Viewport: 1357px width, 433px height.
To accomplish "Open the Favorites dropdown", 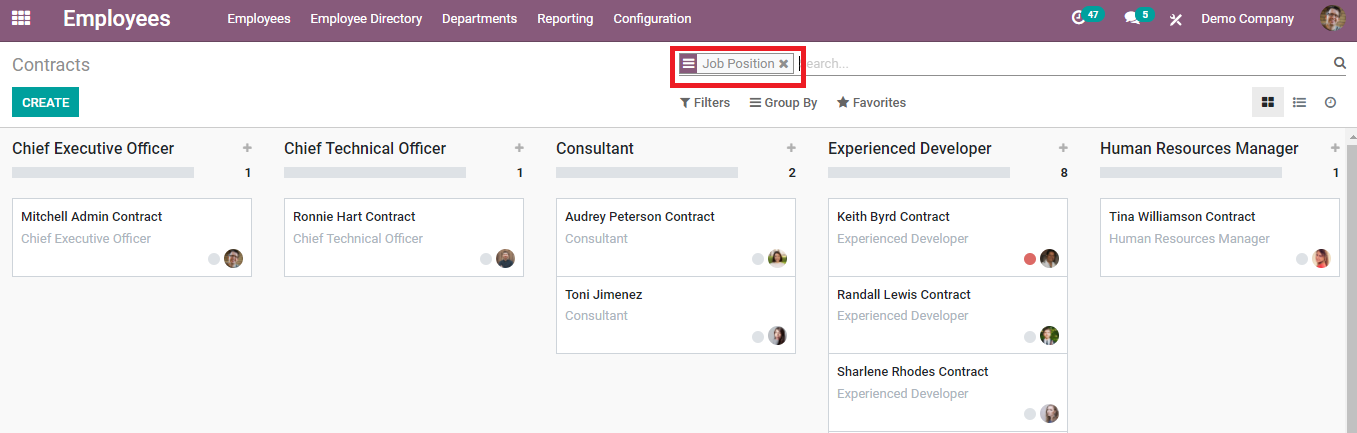I will click(871, 103).
